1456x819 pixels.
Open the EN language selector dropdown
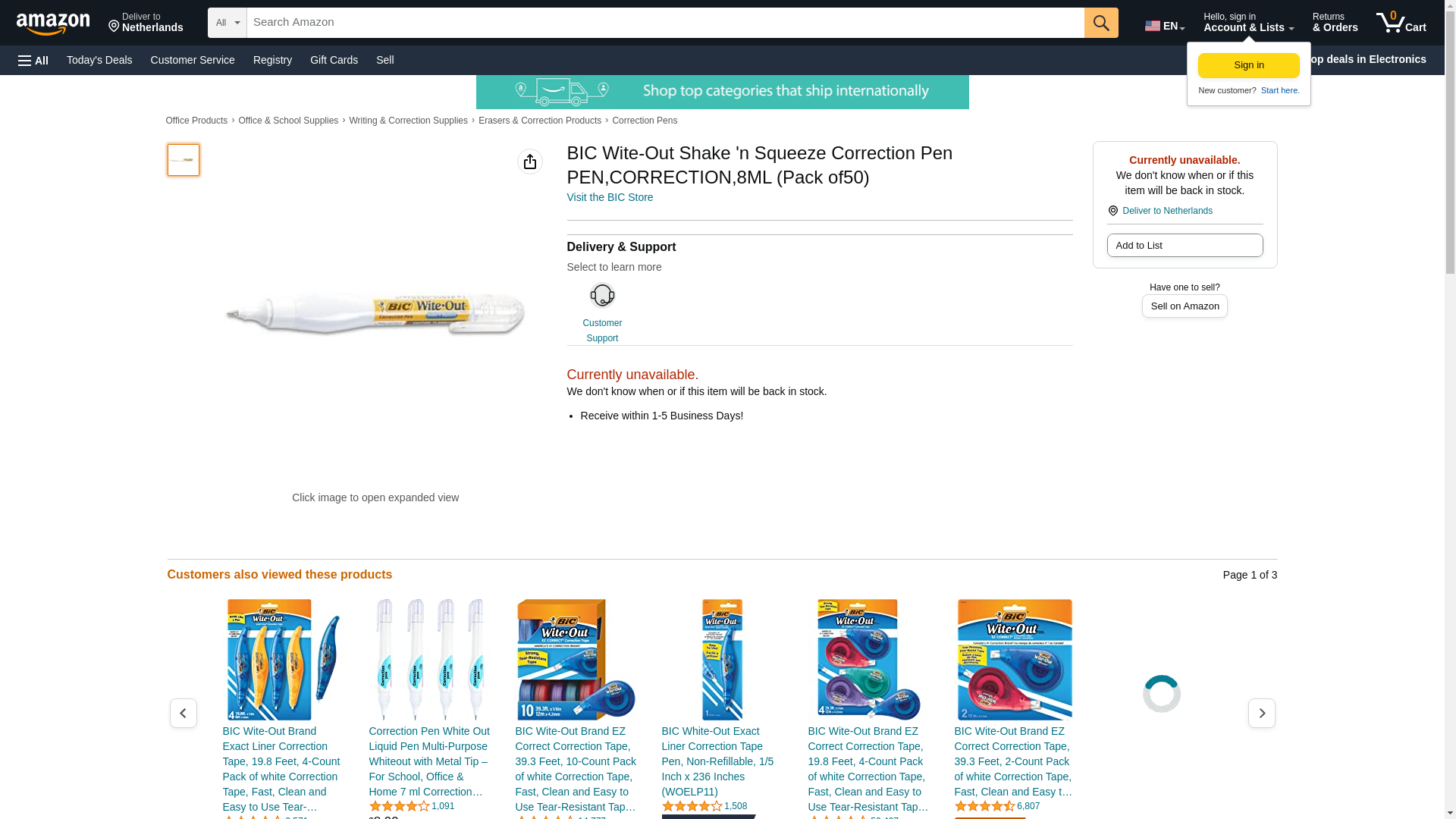(x=1165, y=26)
